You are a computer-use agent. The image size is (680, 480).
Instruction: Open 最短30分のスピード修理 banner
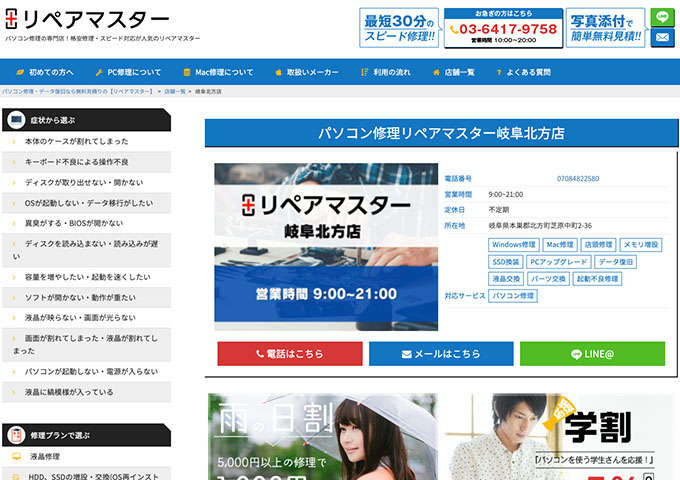pyautogui.click(x=399, y=28)
